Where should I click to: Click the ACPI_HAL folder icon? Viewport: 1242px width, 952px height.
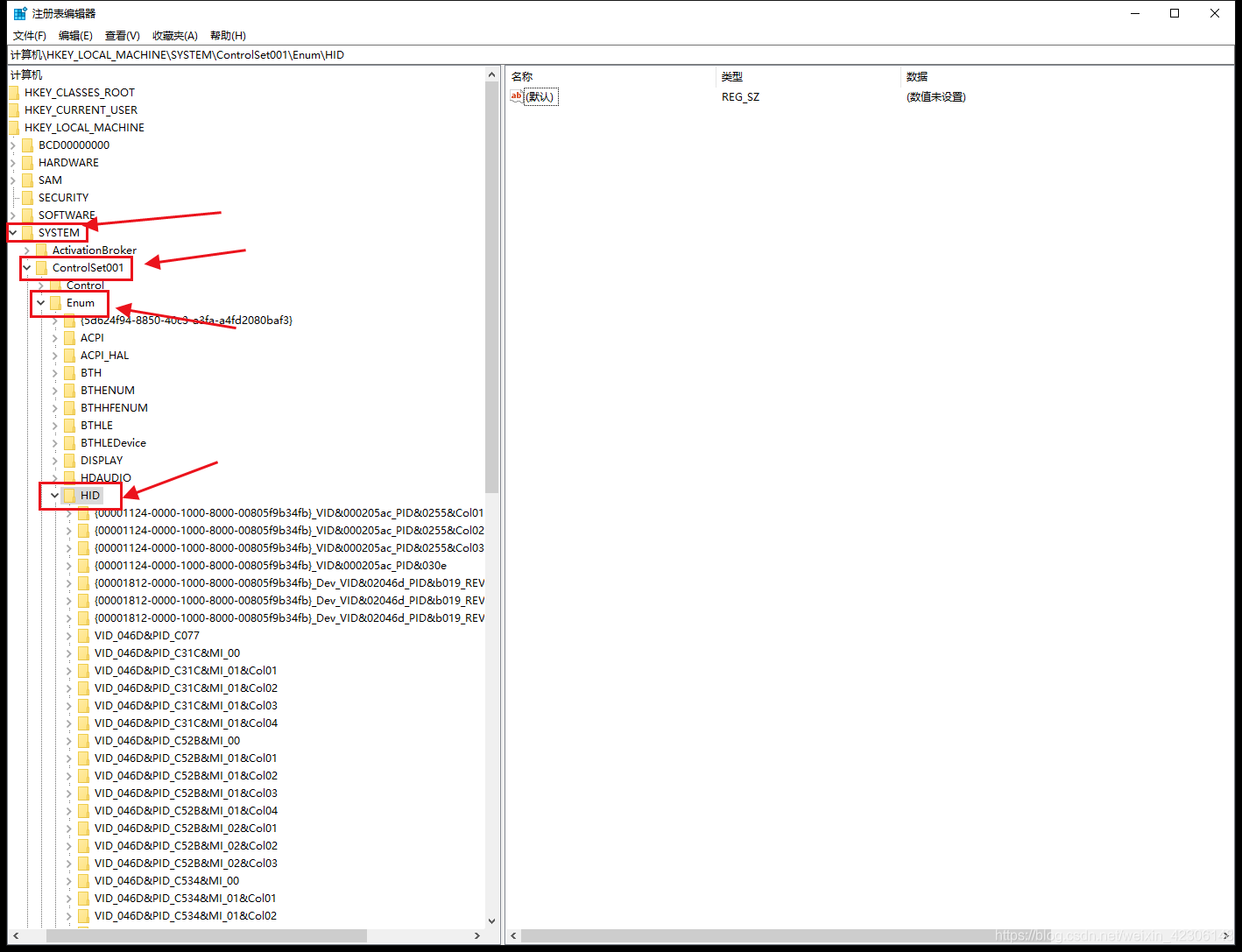(x=69, y=355)
